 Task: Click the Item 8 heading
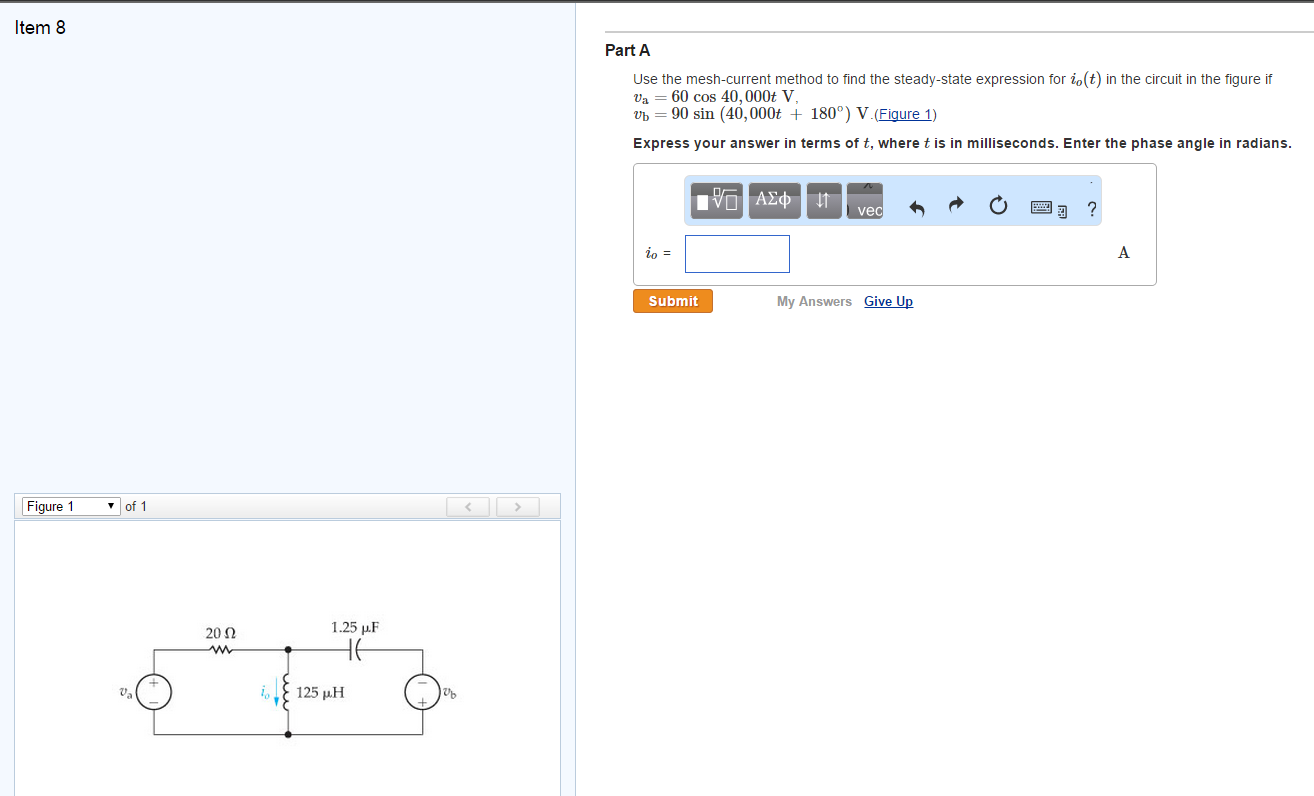(x=41, y=28)
